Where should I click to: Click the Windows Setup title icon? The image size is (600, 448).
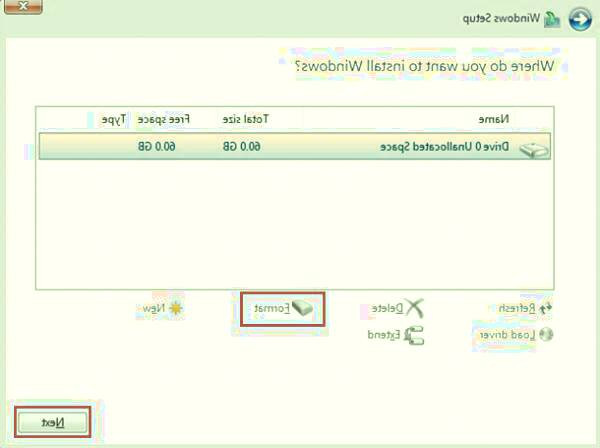point(551,19)
